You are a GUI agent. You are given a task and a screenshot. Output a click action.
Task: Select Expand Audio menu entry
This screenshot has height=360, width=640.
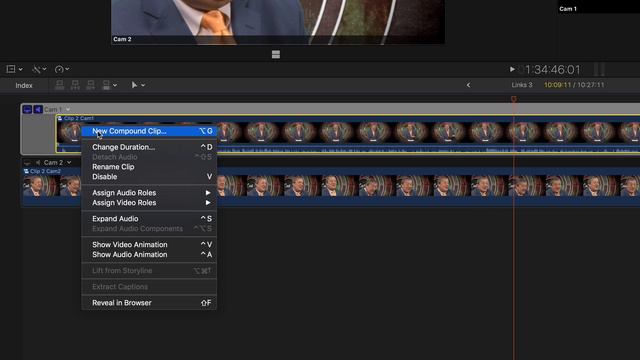click(x=149, y=219)
